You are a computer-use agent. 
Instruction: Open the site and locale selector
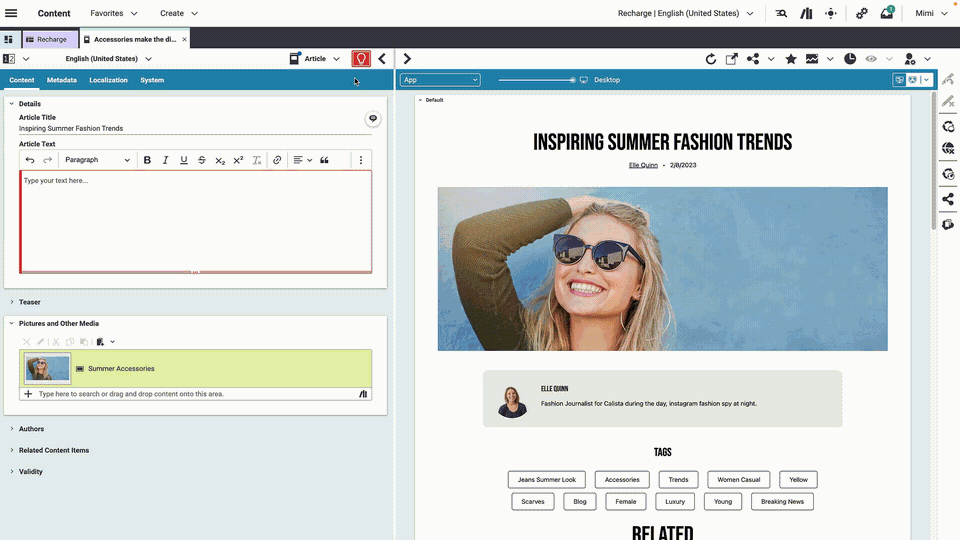tap(685, 13)
